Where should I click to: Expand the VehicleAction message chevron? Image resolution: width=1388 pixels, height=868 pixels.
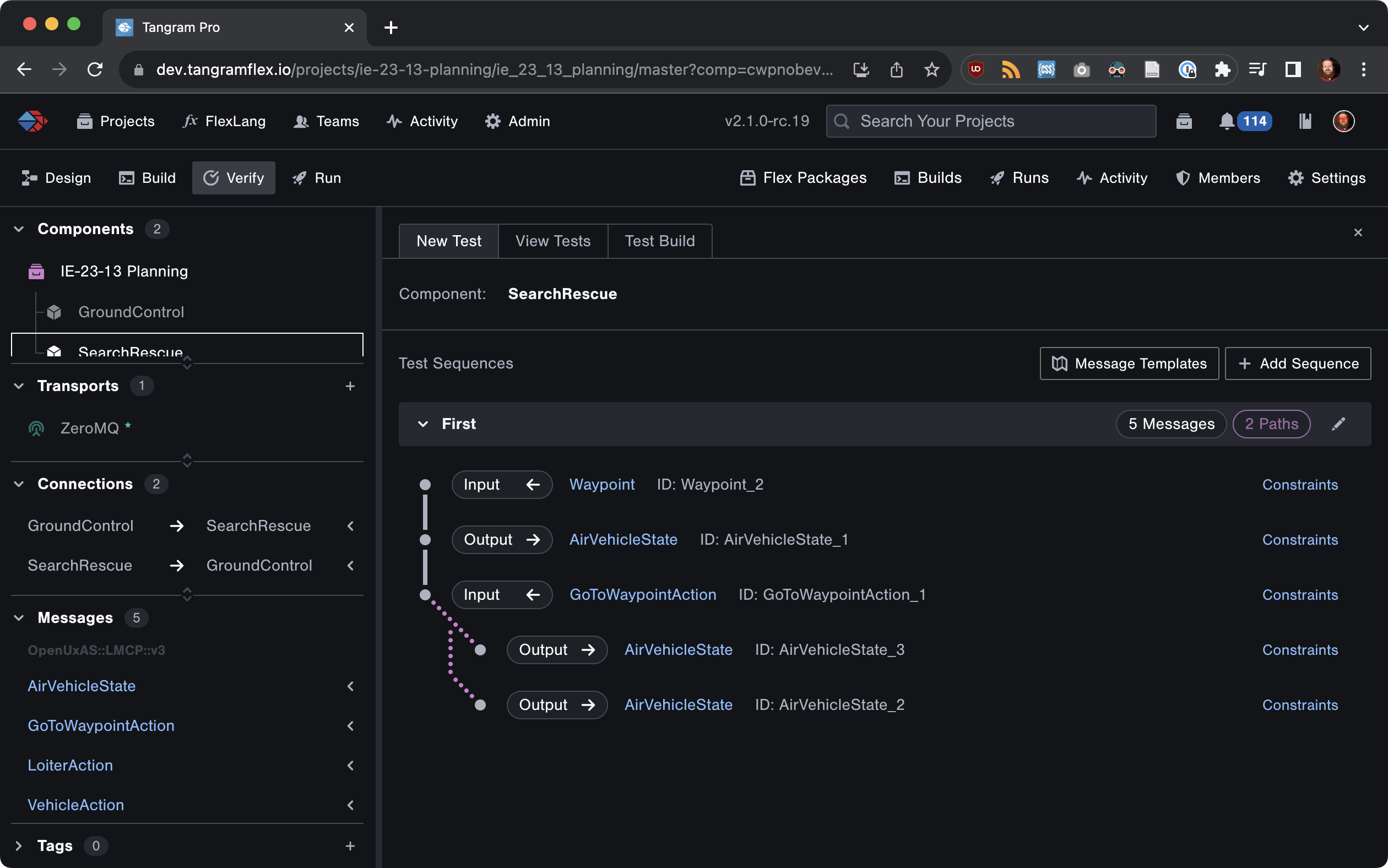pyautogui.click(x=350, y=805)
